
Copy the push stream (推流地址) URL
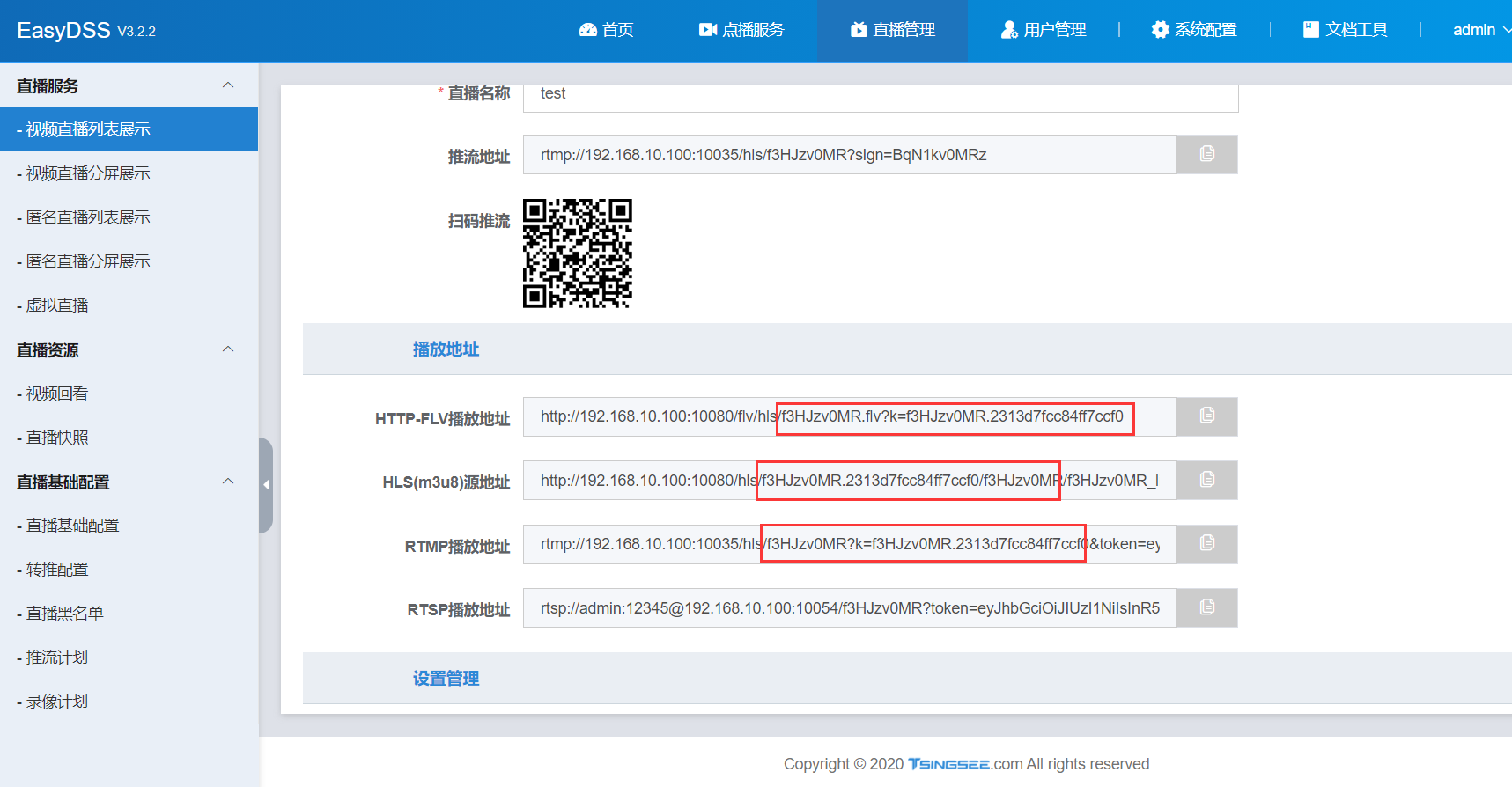tap(1207, 154)
